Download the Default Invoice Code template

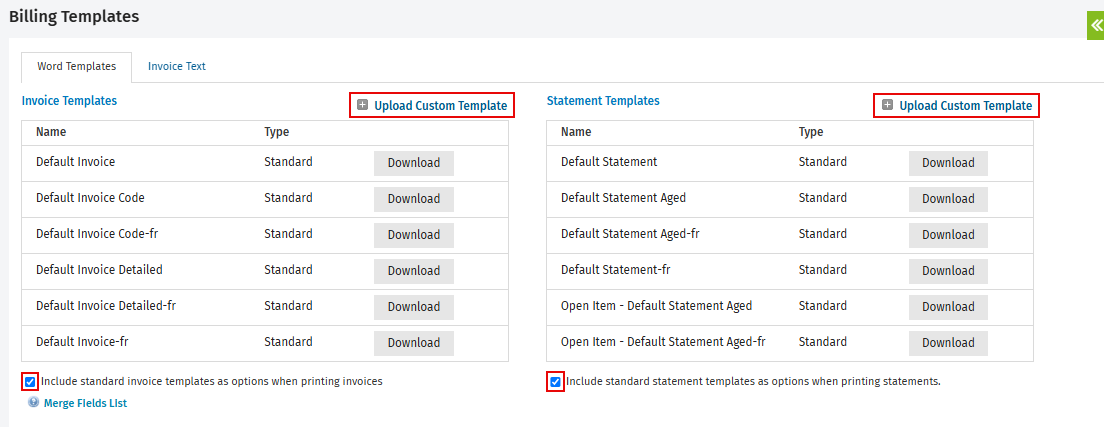[414, 199]
